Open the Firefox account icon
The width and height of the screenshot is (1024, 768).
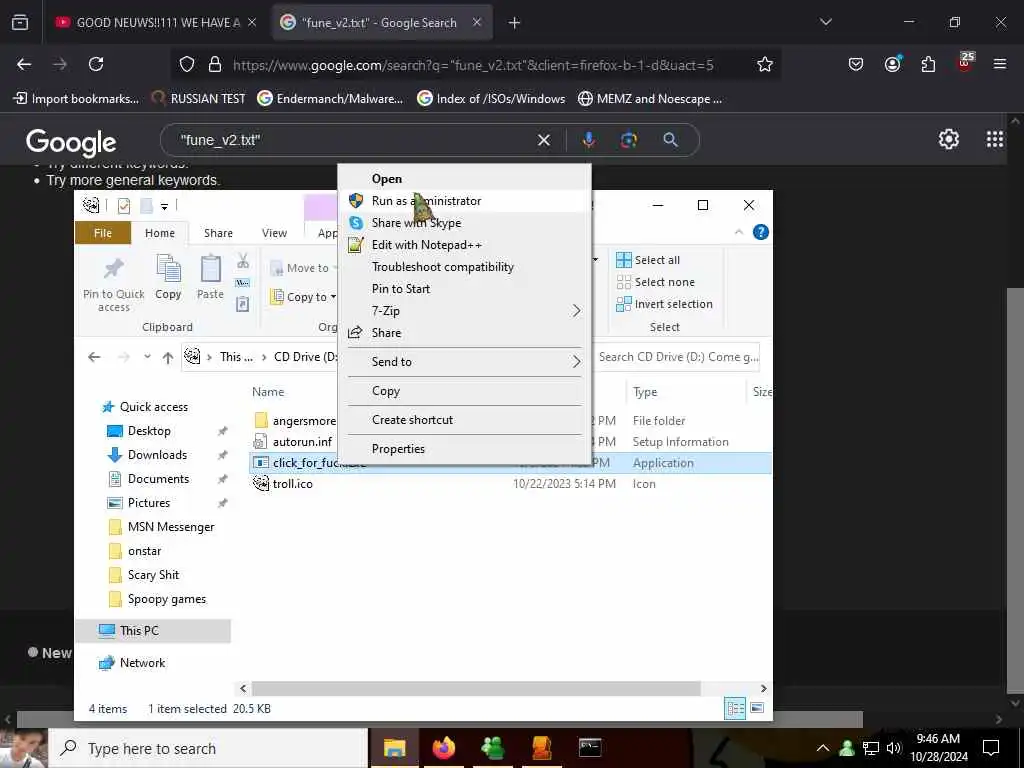pyautogui.click(x=892, y=64)
